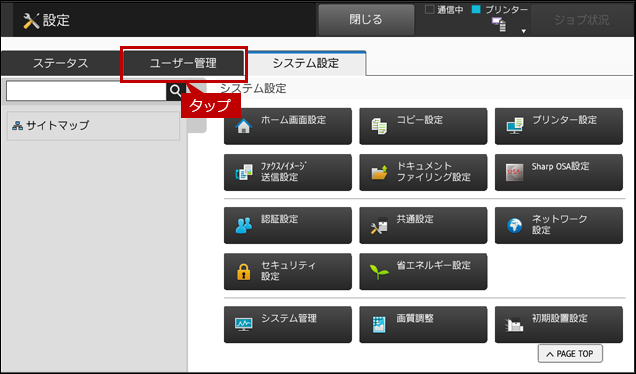Screen dimensions: 636x374
Task: Open 認証設定 label
Action: pos(279,219)
